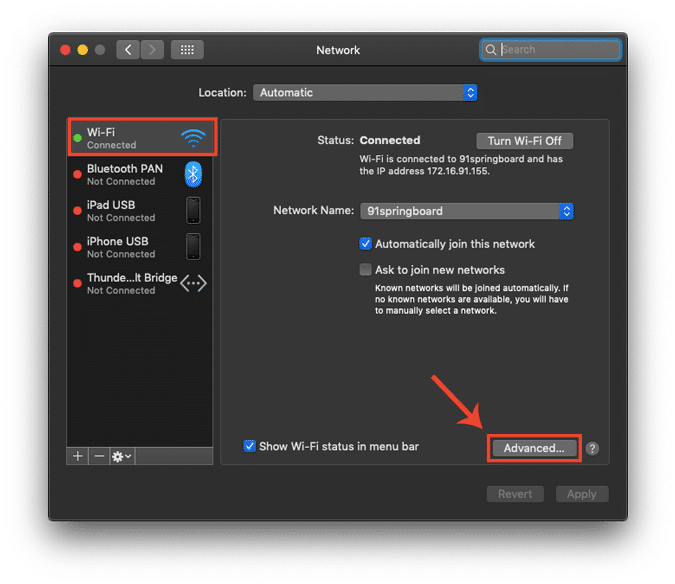Select Wi-Fi service in sidebar

coord(142,137)
